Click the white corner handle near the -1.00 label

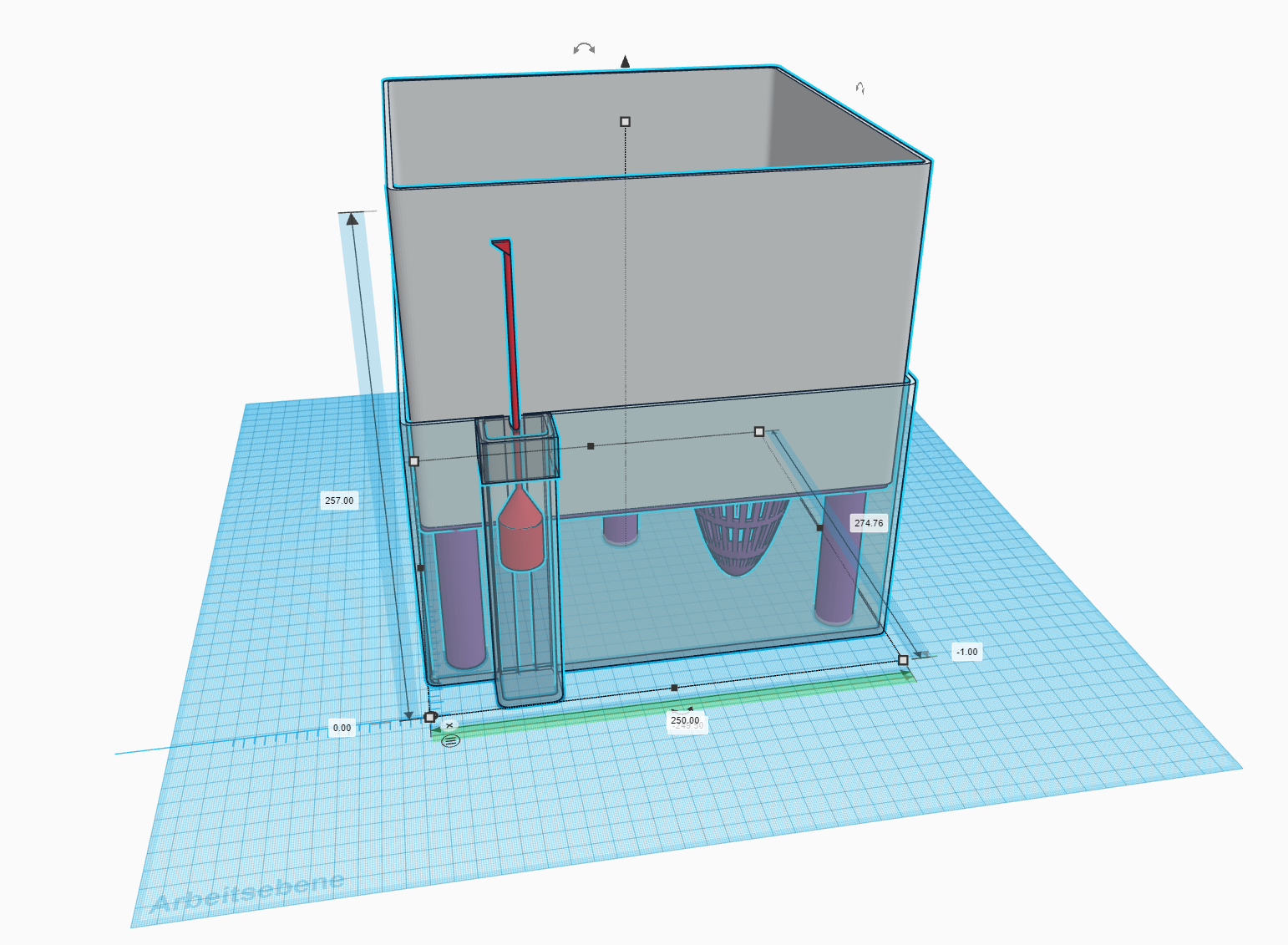coord(903,660)
